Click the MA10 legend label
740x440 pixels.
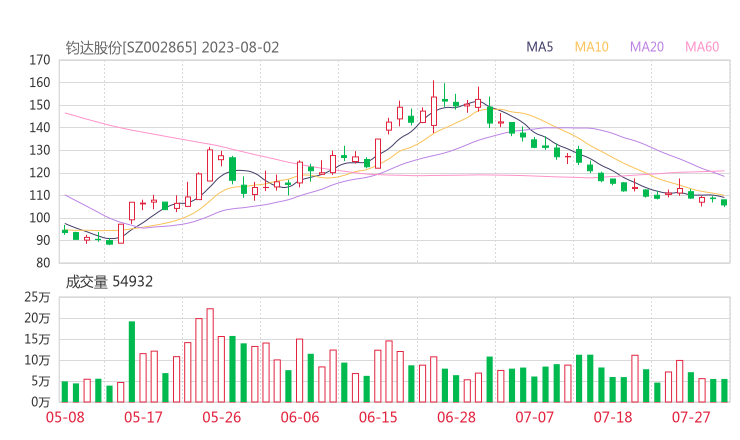pyautogui.click(x=591, y=47)
